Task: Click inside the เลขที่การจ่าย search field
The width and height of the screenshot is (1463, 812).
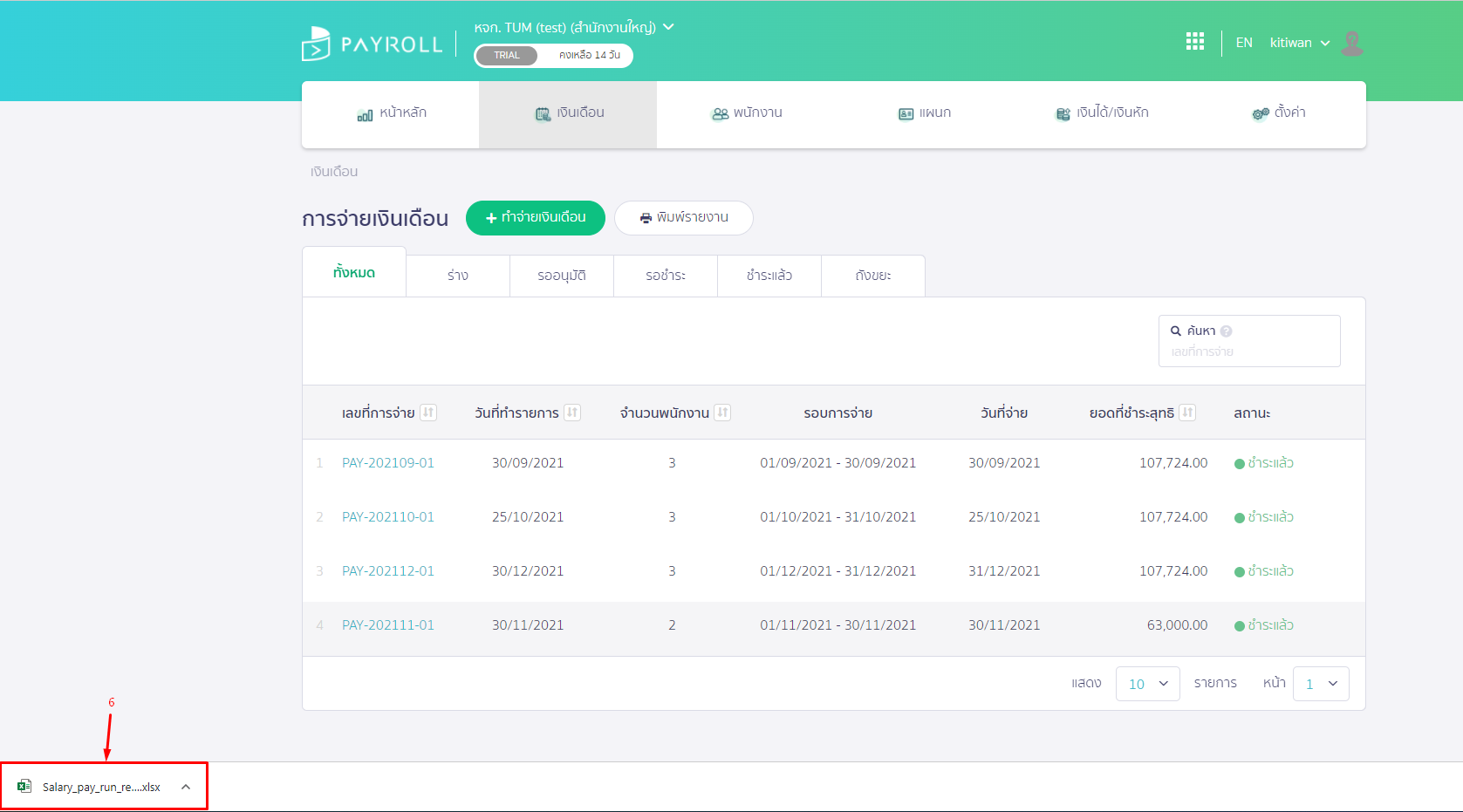Action: pyautogui.click(x=1249, y=351)
